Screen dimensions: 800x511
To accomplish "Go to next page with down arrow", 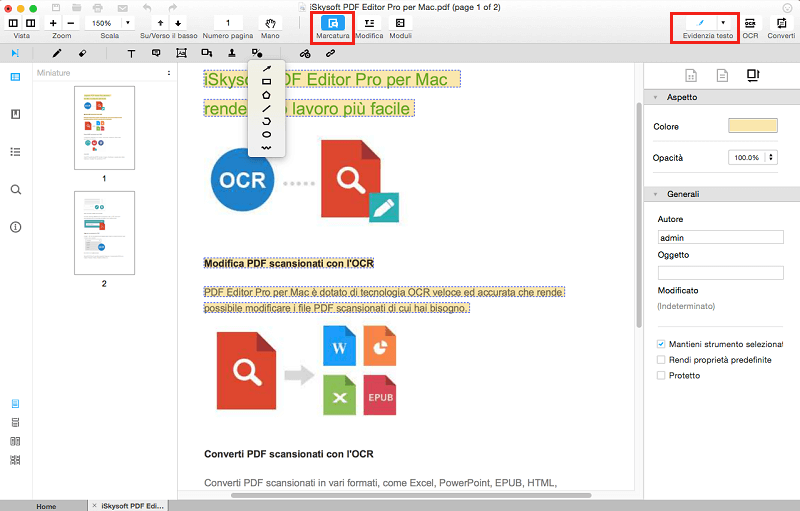I will 178,23.
